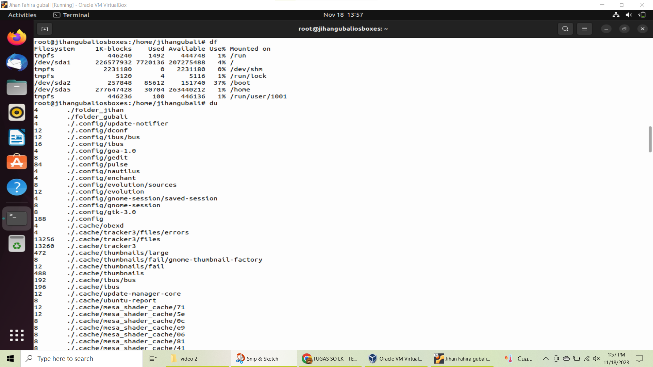Click './.config/gnome-session/saved-session' line
Image resolution: width=653 pixels, height=367 pixels.
[142, 198]
